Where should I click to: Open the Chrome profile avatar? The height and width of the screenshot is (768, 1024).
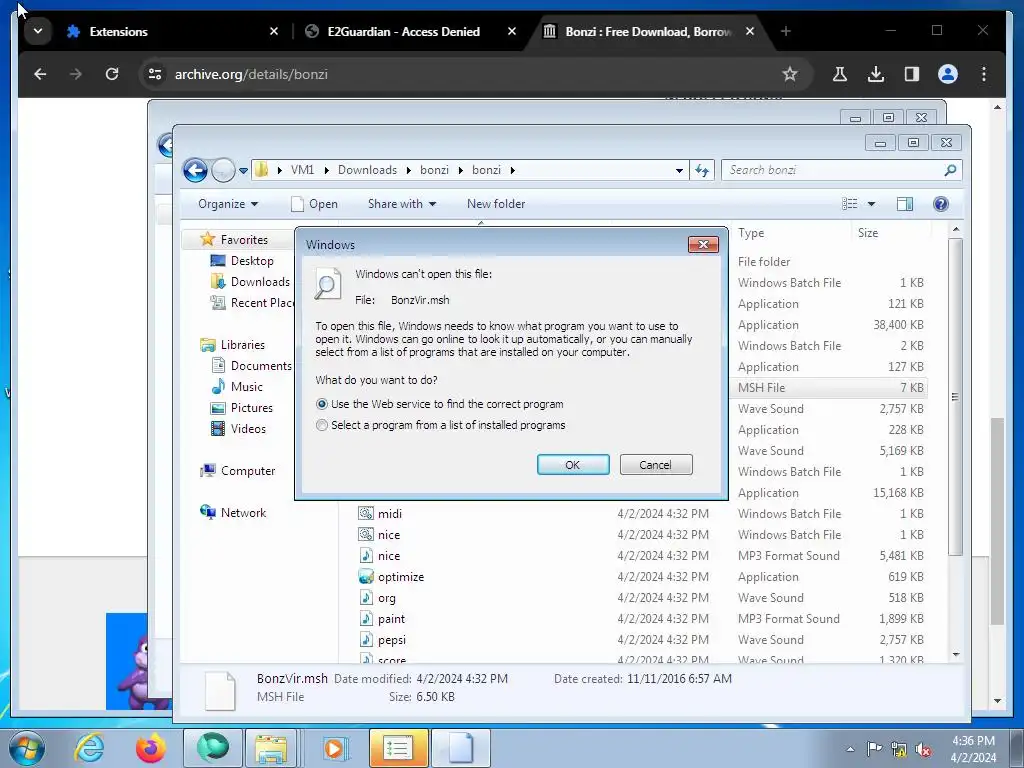tap(948, 74)
